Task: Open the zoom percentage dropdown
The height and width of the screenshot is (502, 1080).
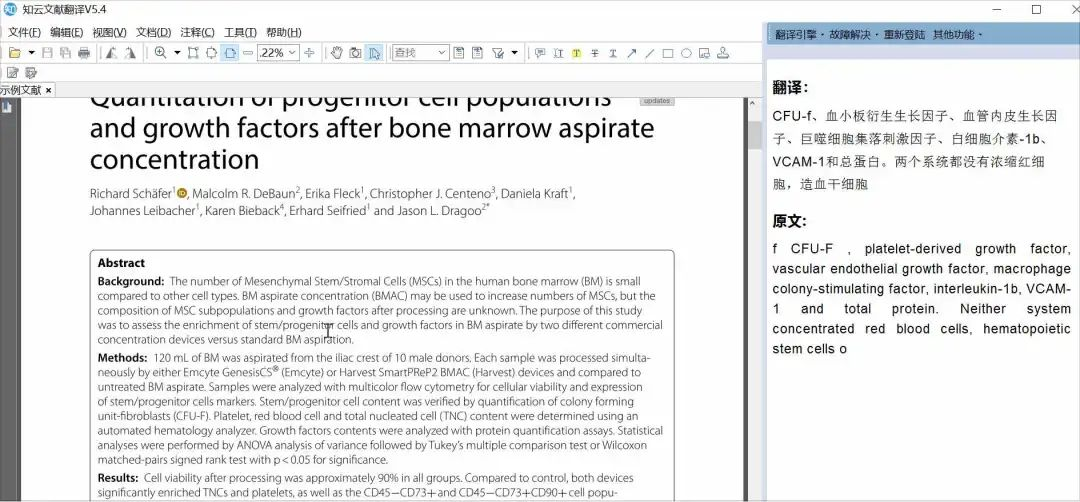Action: tap(292, 53)
